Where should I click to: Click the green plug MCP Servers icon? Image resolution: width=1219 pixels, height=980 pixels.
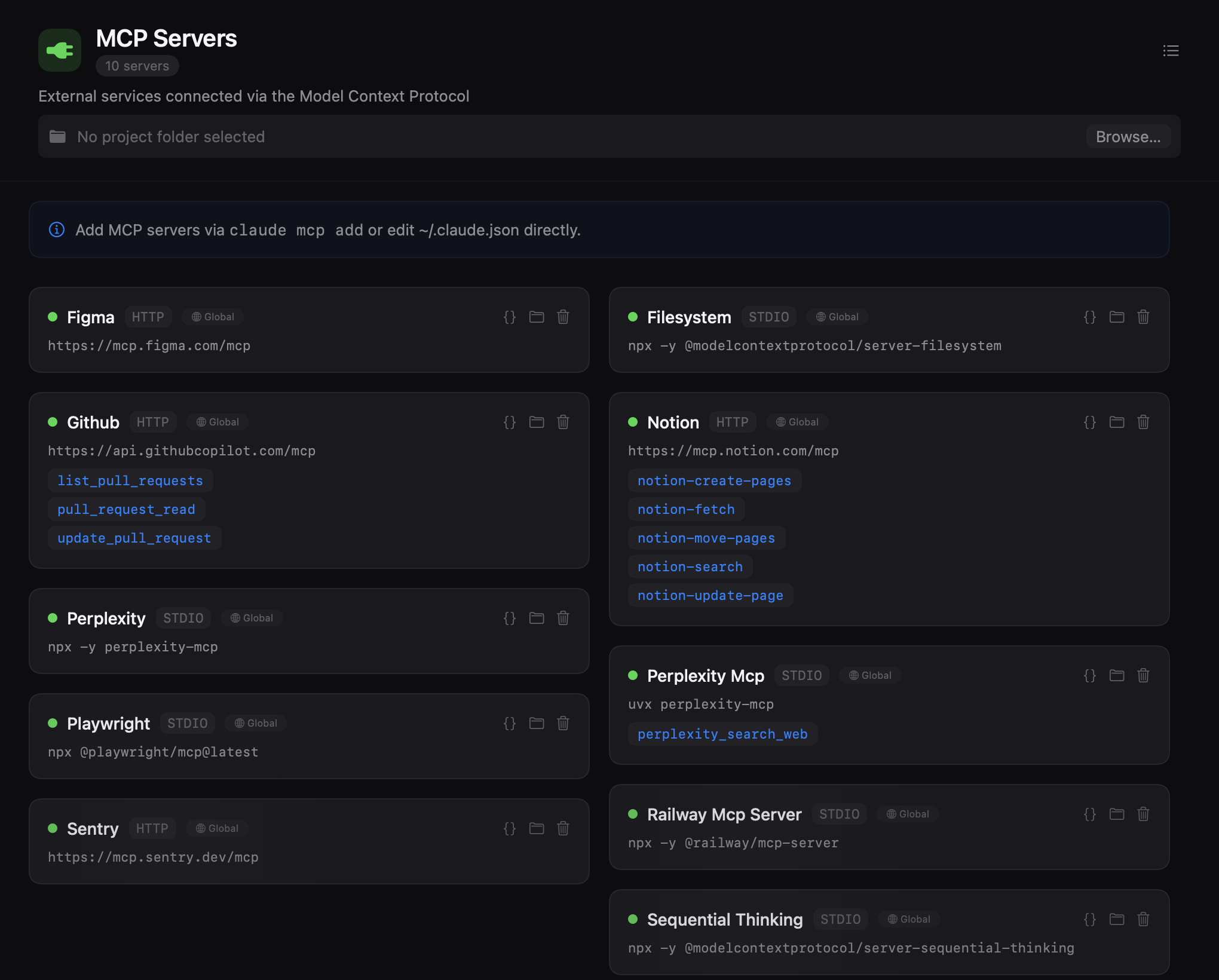coord(59,50)
